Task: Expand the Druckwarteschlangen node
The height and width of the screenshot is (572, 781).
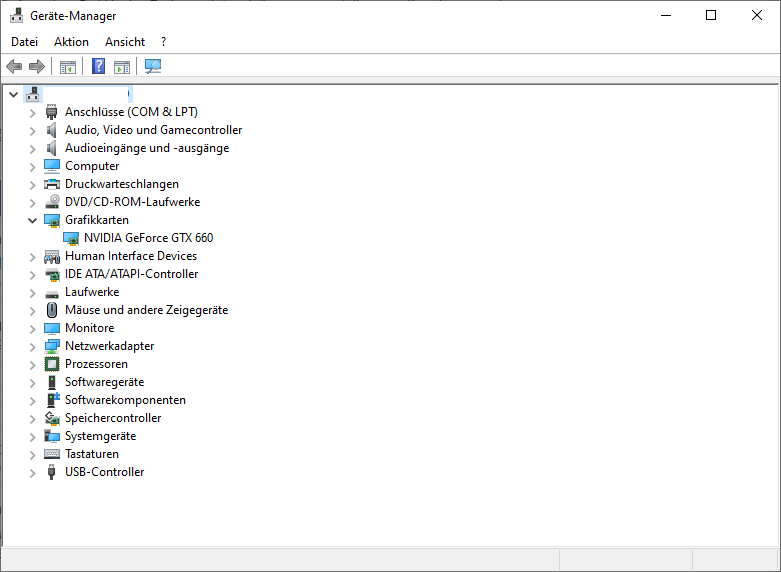Action: [33, 184]
